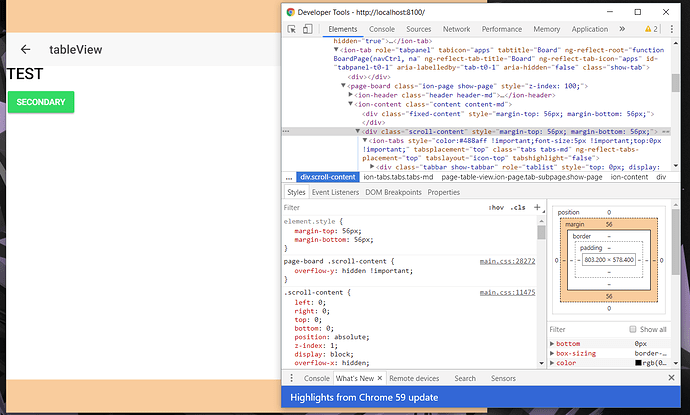The image size is (690, 415).
Task: Close the What's New drawer tab
Action: pyautogui.click(x=379, y=379)
